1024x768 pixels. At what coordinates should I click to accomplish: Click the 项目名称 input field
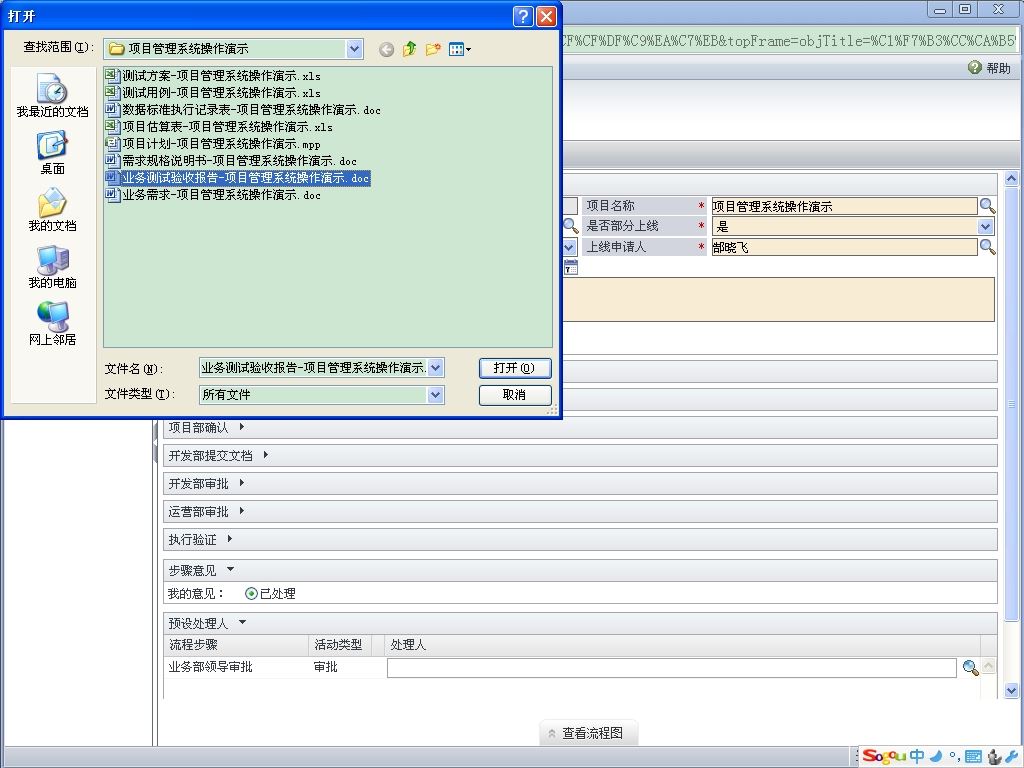[x=844, y=206]
